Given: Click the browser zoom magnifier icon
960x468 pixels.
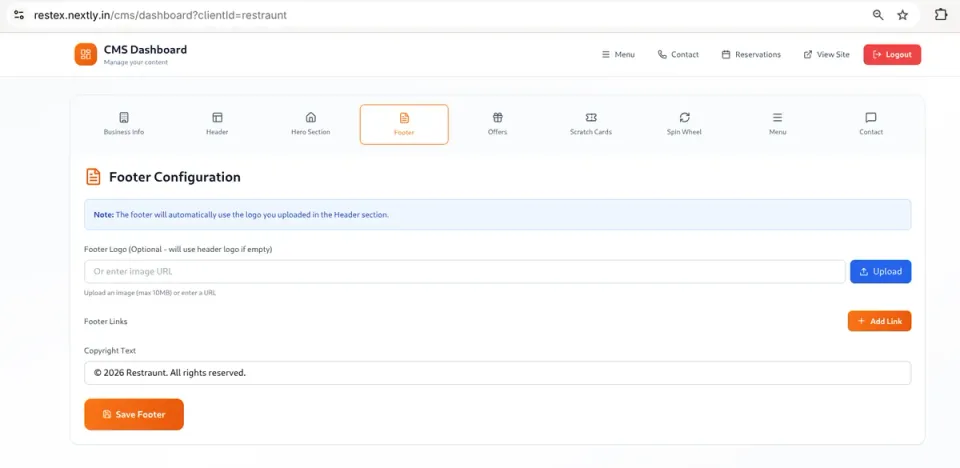Looking at the screenshot, I should point(878,15).
